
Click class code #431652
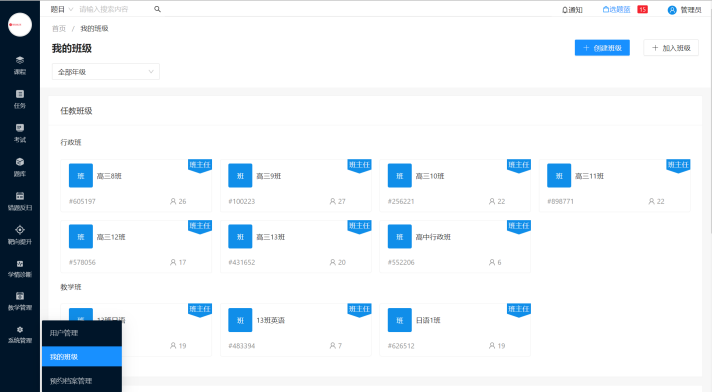[x=242, y=262]
